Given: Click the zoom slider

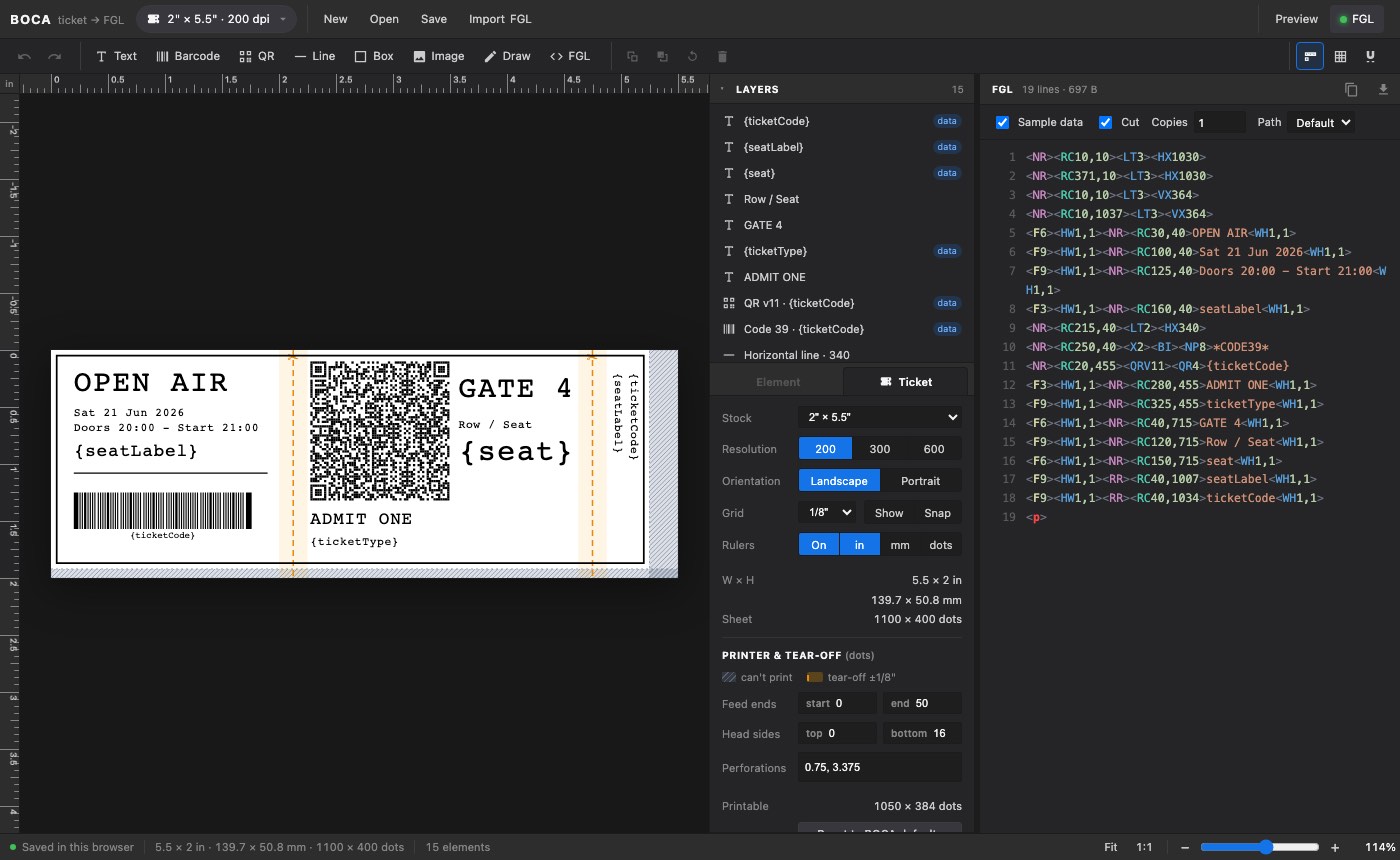Looking at the screenshot, I should click(1260, 847).
